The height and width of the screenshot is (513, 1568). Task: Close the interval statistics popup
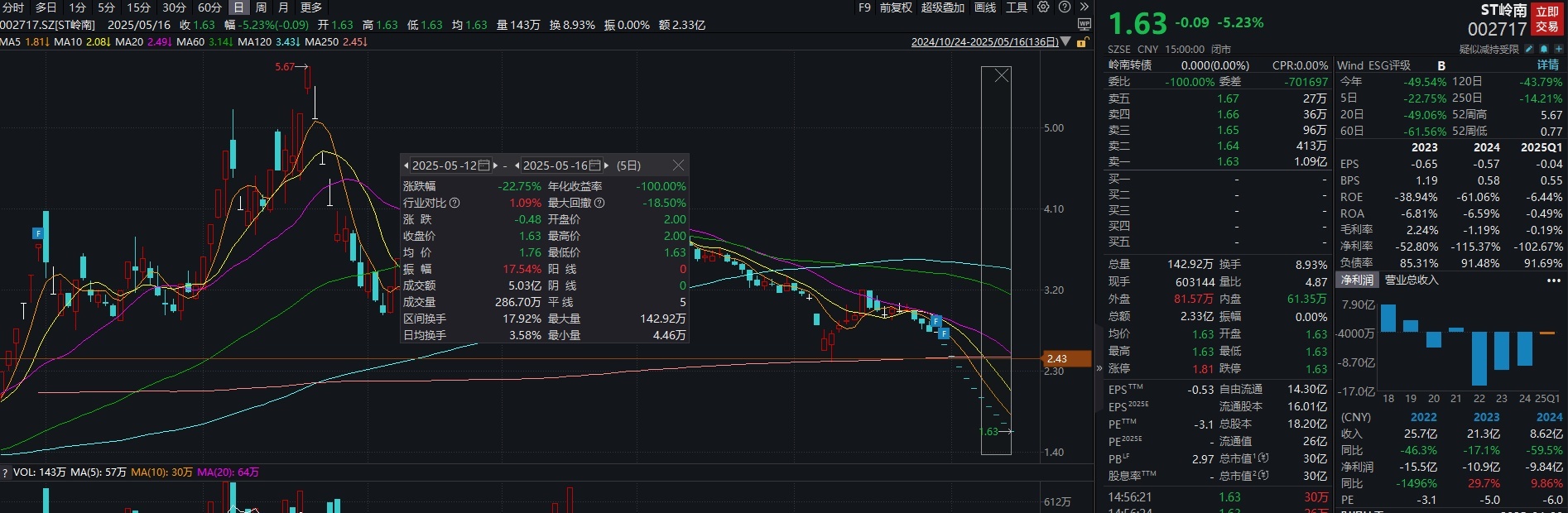click(678, 165)
